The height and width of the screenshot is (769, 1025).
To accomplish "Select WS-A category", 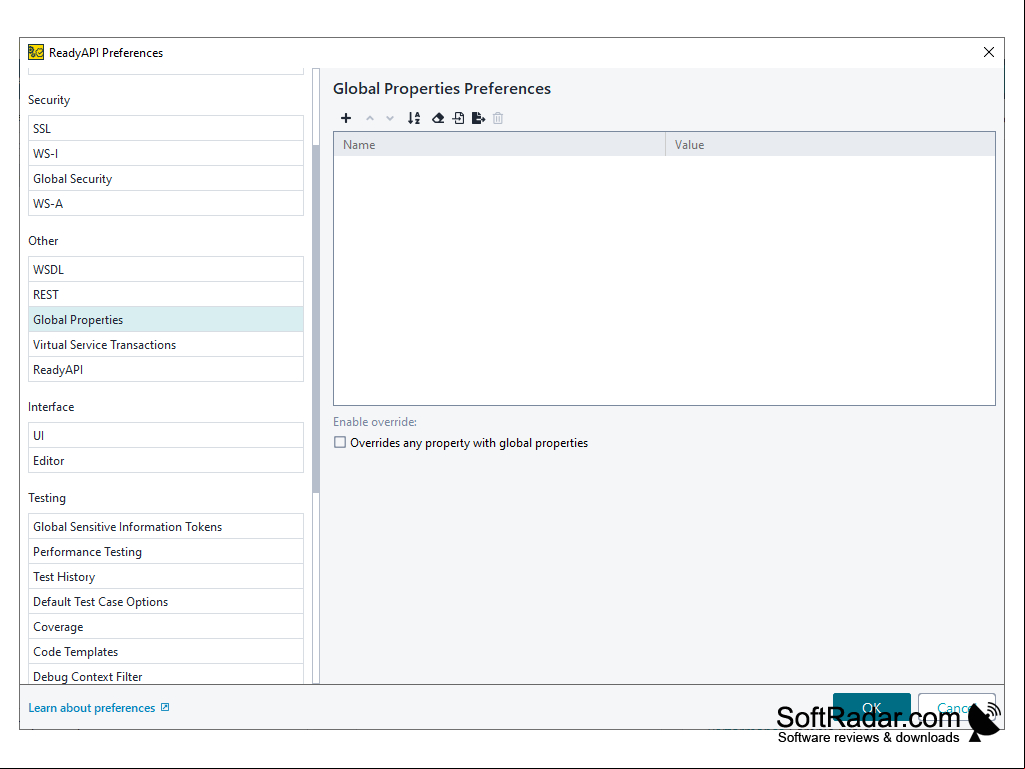I will tap(166, 203).
